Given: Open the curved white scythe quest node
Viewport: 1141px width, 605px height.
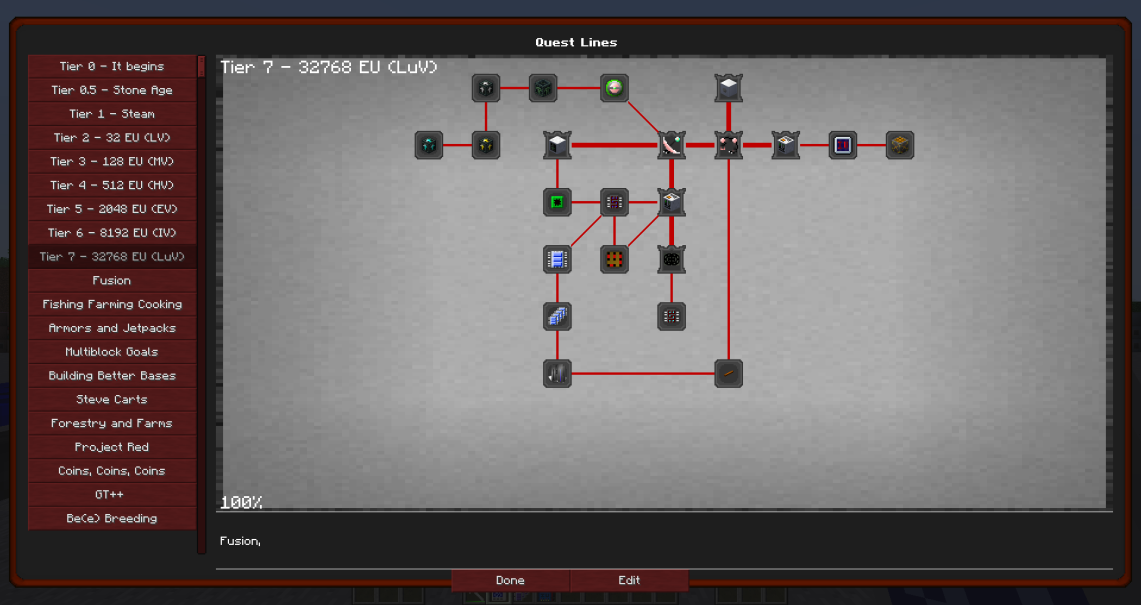Looking at the screenshot, I should point(670,145).
